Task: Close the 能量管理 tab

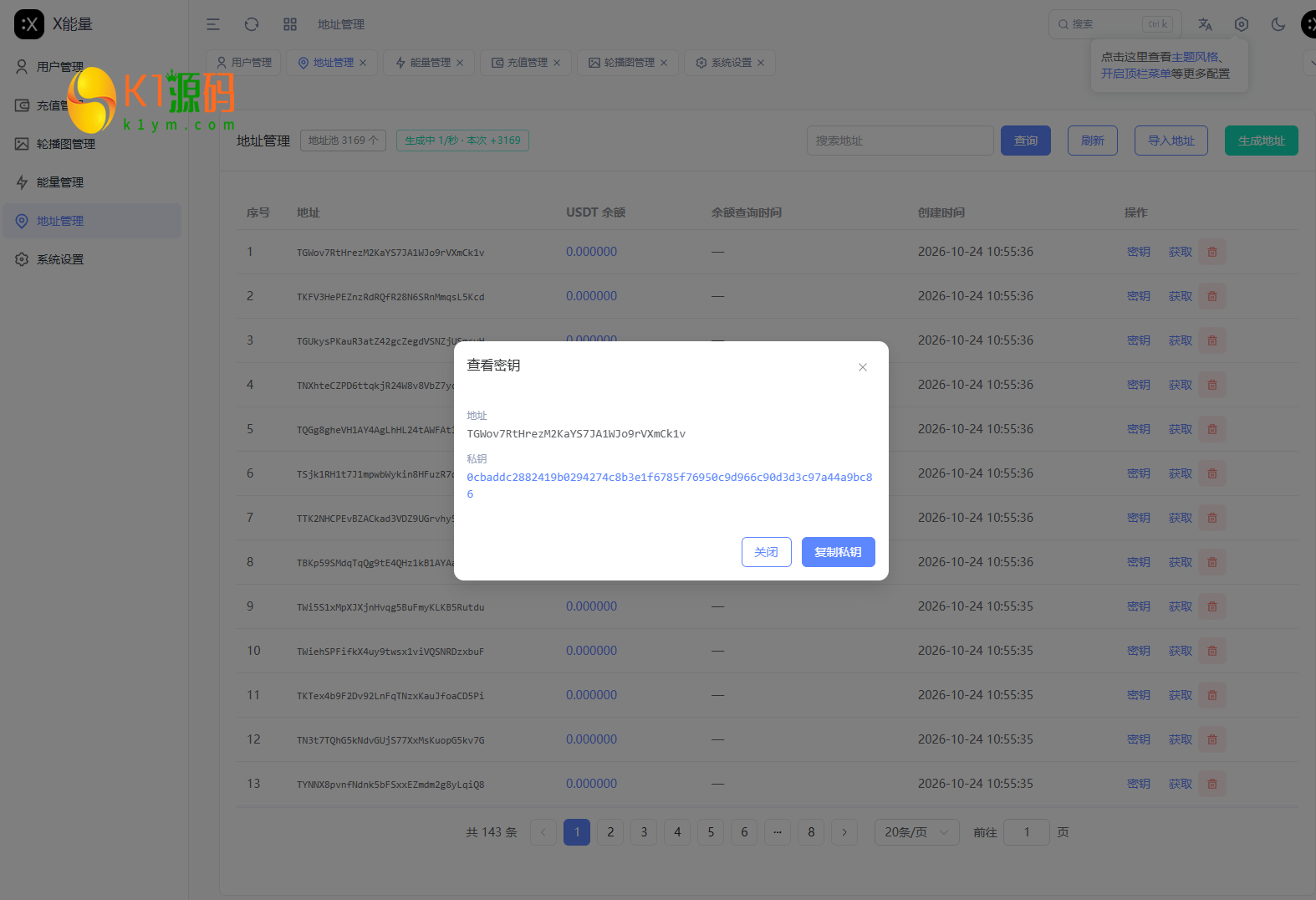Action: (x=460, y=63)
